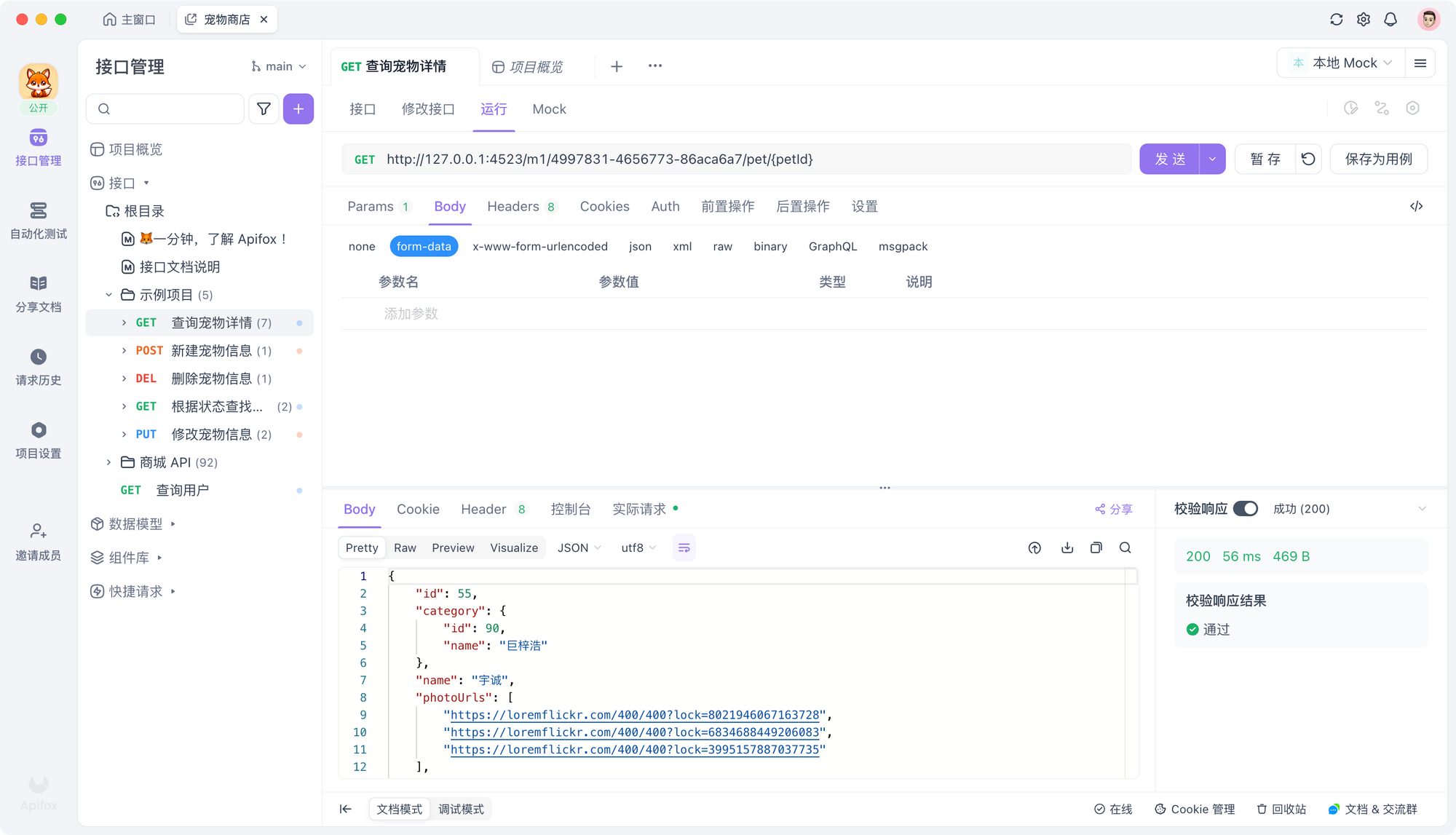The image size is (1456, 835).
Task: Toggle the 校验响应 switch off
Action: point(1248,509)
